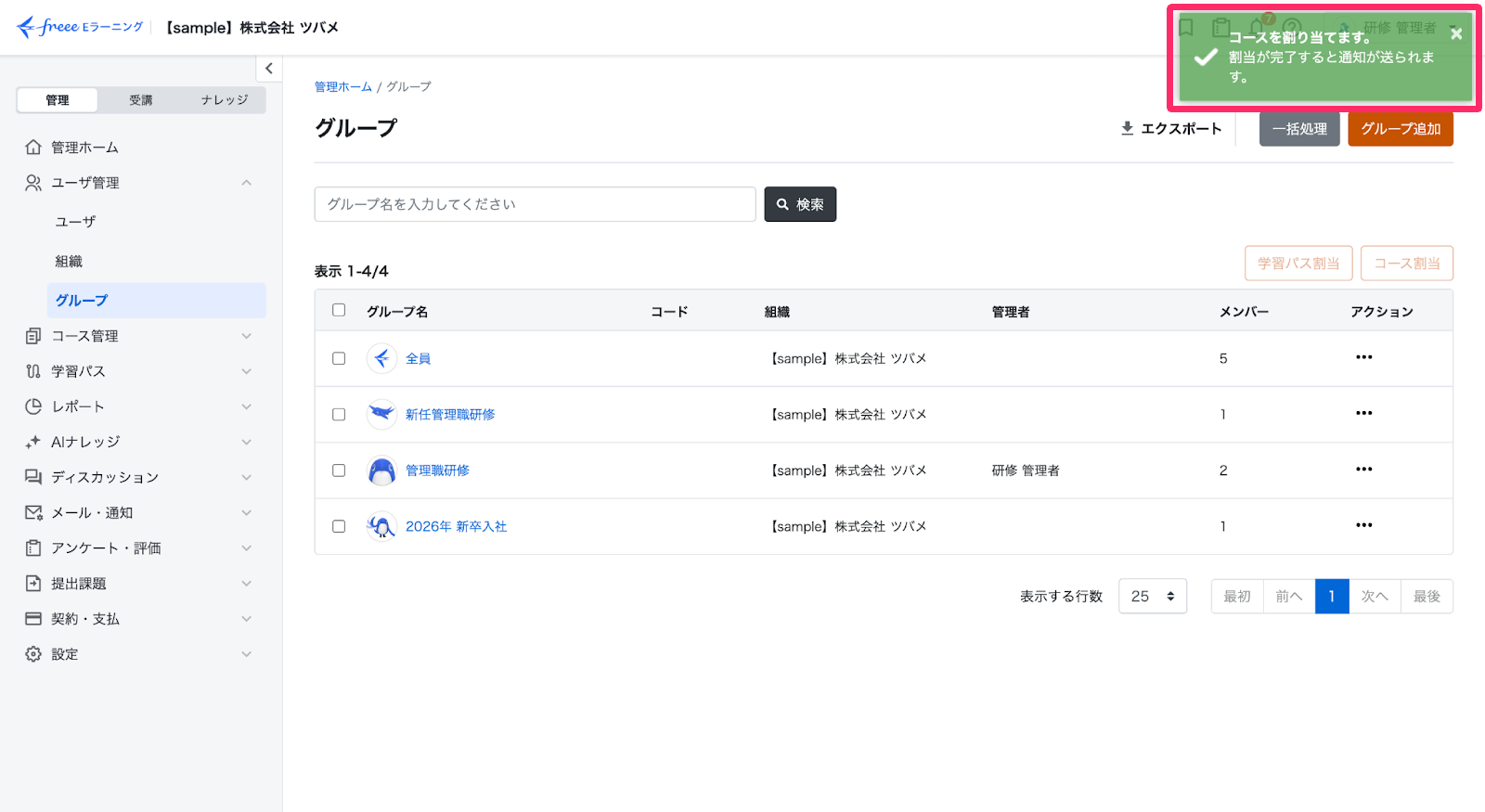Click the people icon for ユーザ管理

pyautogui.click(x=33, y=183)
